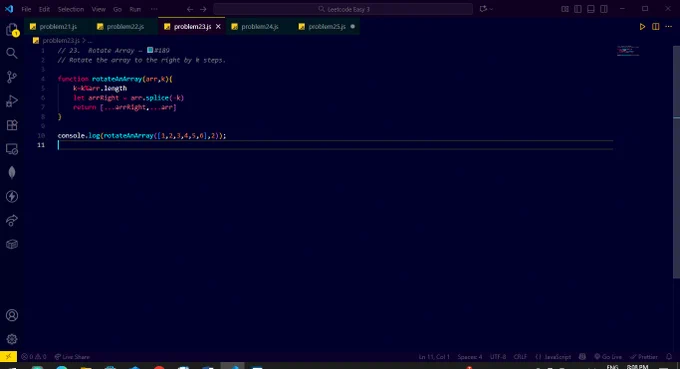Click the unsaved dot on problem25.js tab
The height and width of the screenshot is (369, 680).
tap(353, 26)
